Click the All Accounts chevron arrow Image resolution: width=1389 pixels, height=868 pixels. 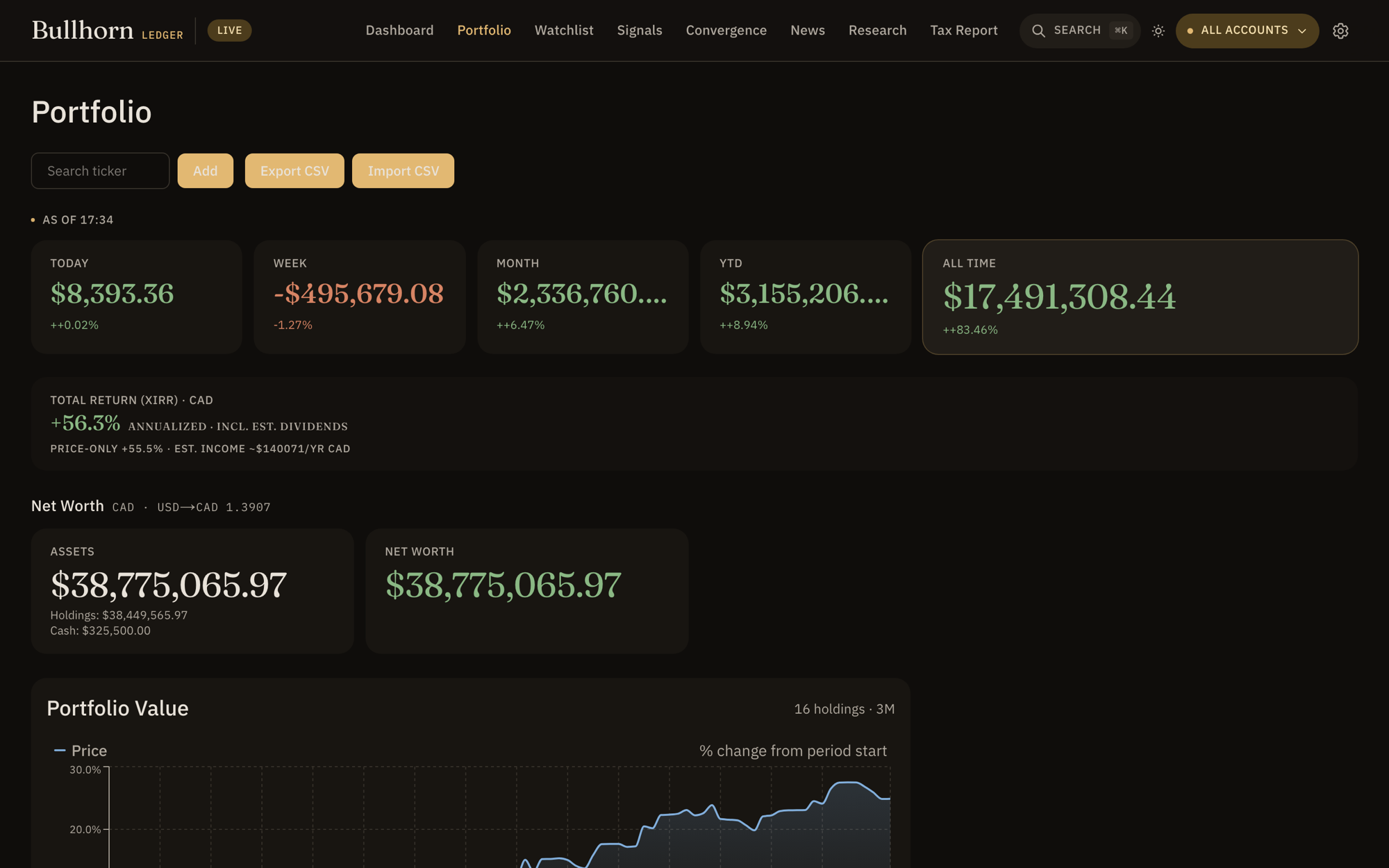(1302, 31)
